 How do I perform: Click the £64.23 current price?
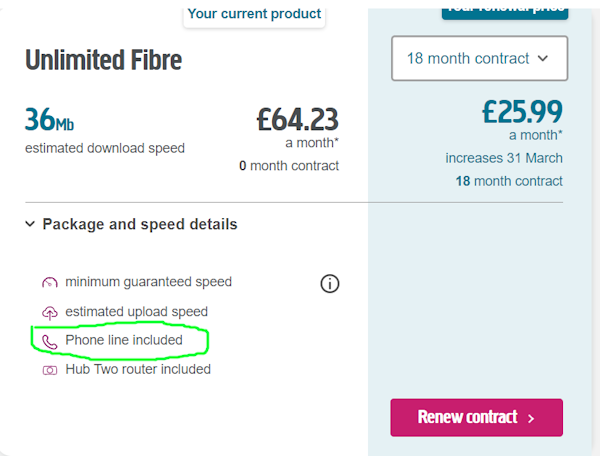coord(297,119)
